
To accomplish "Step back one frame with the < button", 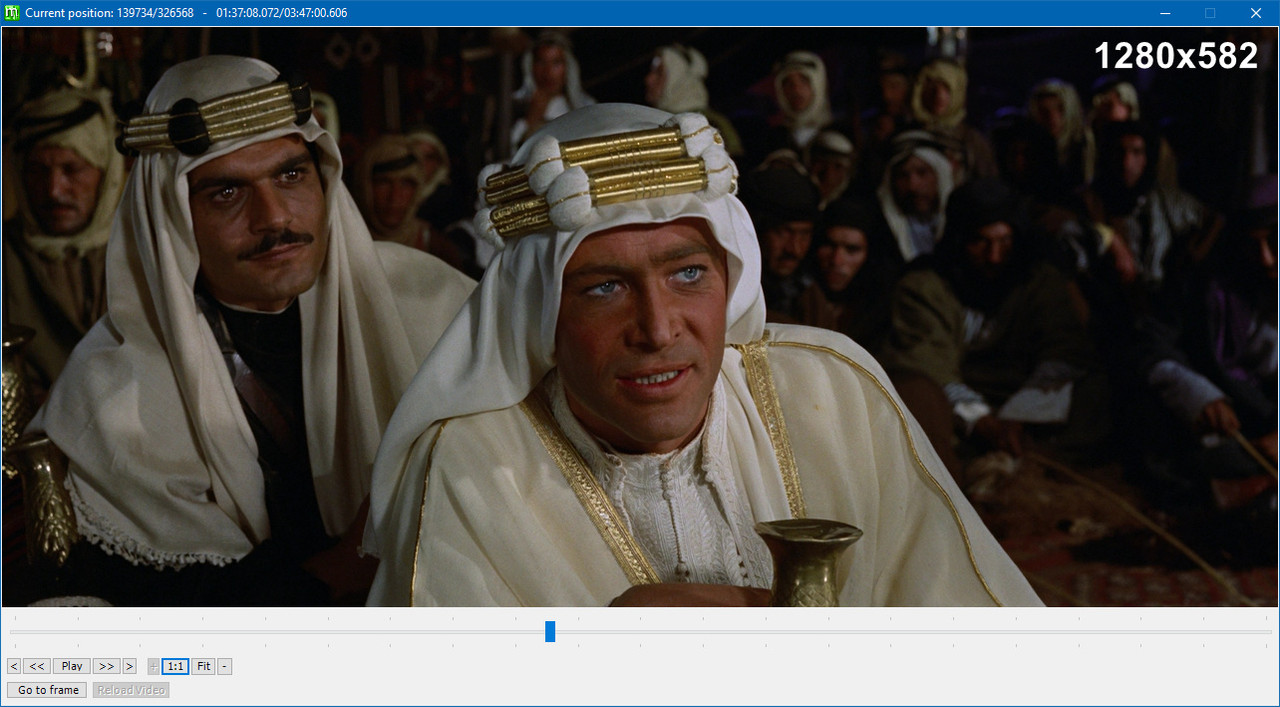I will (x=14, y=666).
